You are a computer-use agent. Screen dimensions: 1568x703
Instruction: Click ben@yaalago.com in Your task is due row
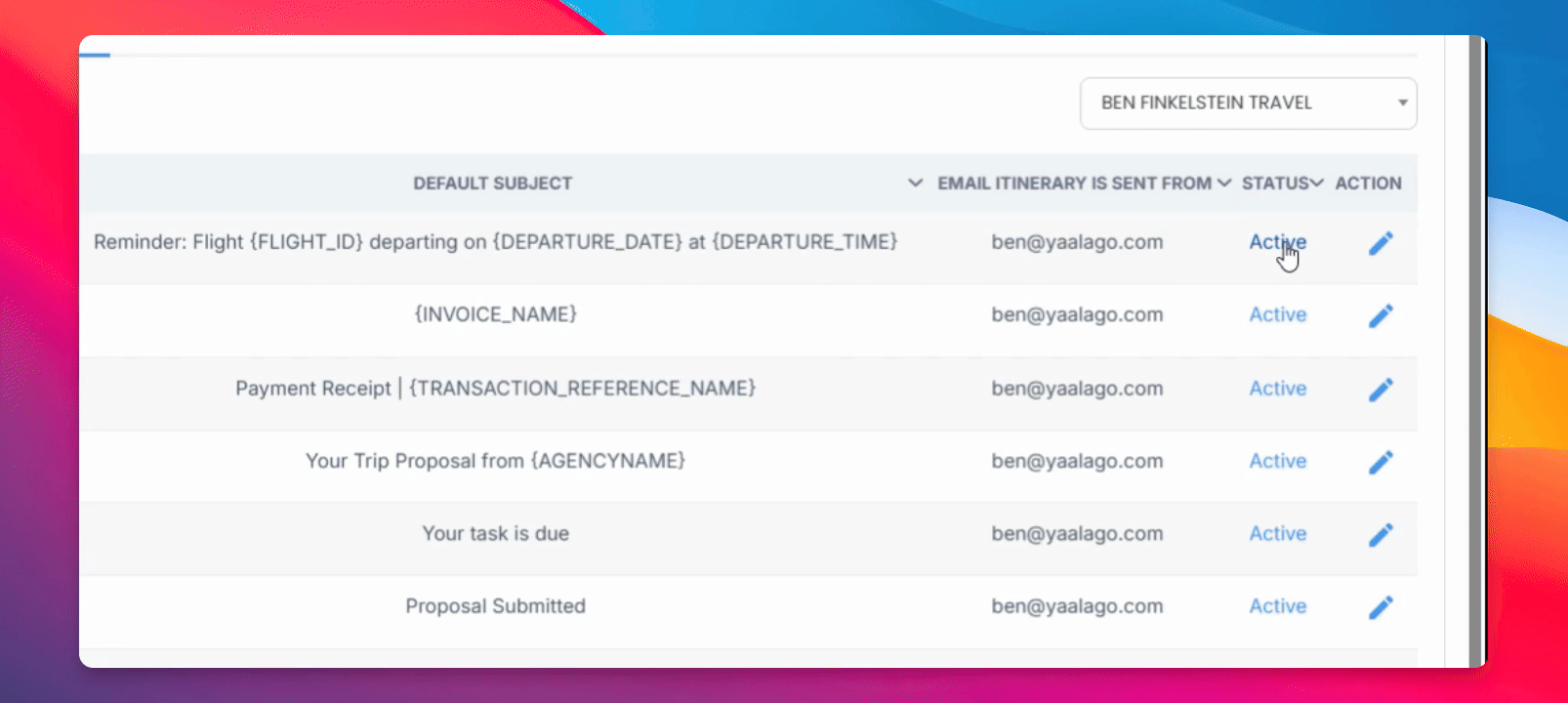(1077, 533)
